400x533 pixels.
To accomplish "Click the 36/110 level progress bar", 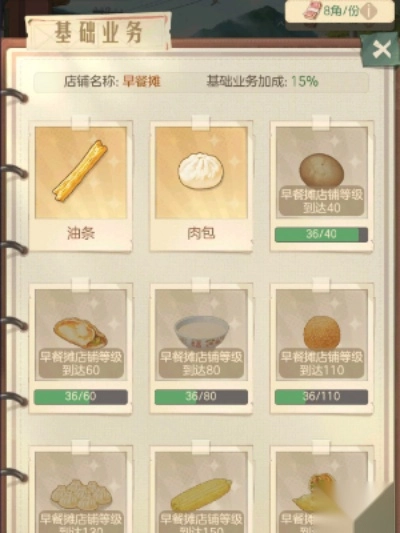I will 321,397.
